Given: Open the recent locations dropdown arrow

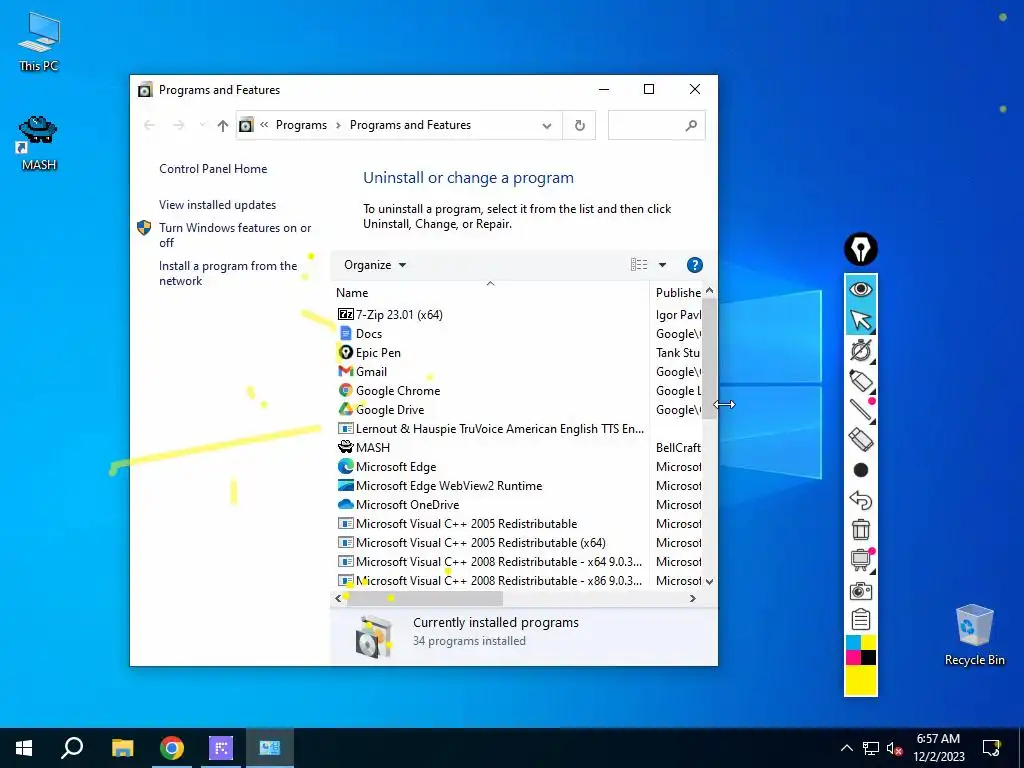Looking at the screenshot, I should click(202, 125).
